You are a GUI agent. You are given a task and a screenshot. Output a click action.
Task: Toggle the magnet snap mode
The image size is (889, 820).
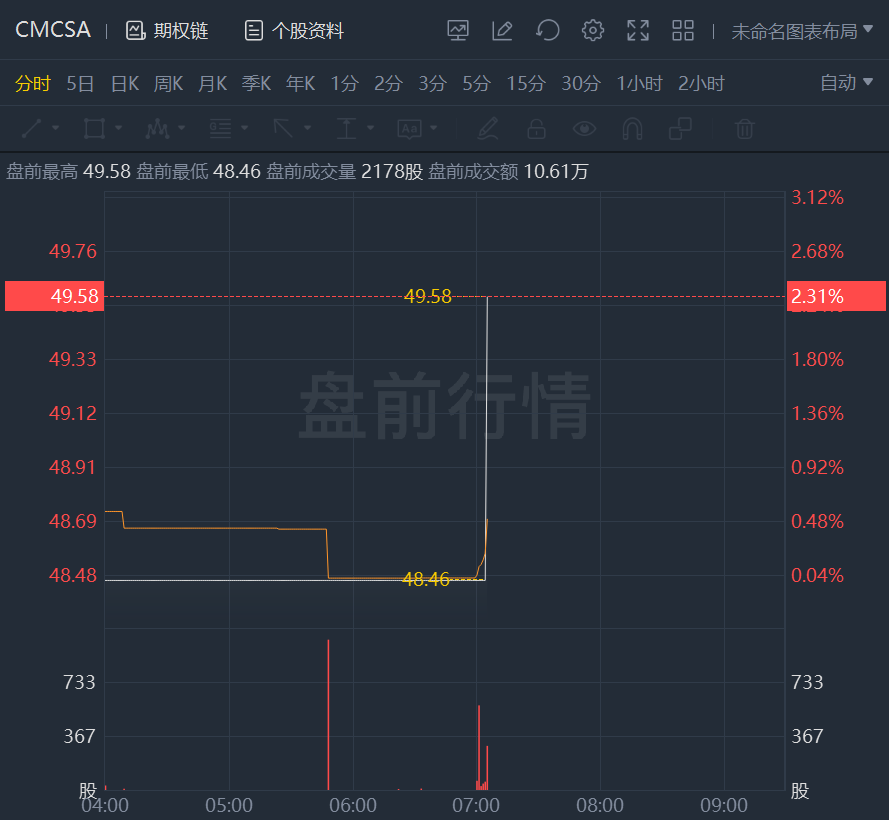(632, 128)
